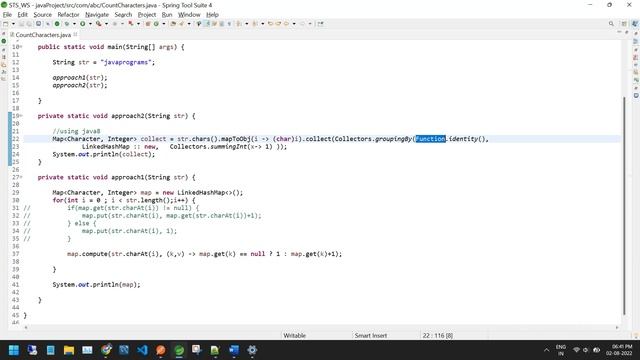Show hidden system tray icons chevron
Viewport: 640px width, 360px height.
(x=546, y=350)
